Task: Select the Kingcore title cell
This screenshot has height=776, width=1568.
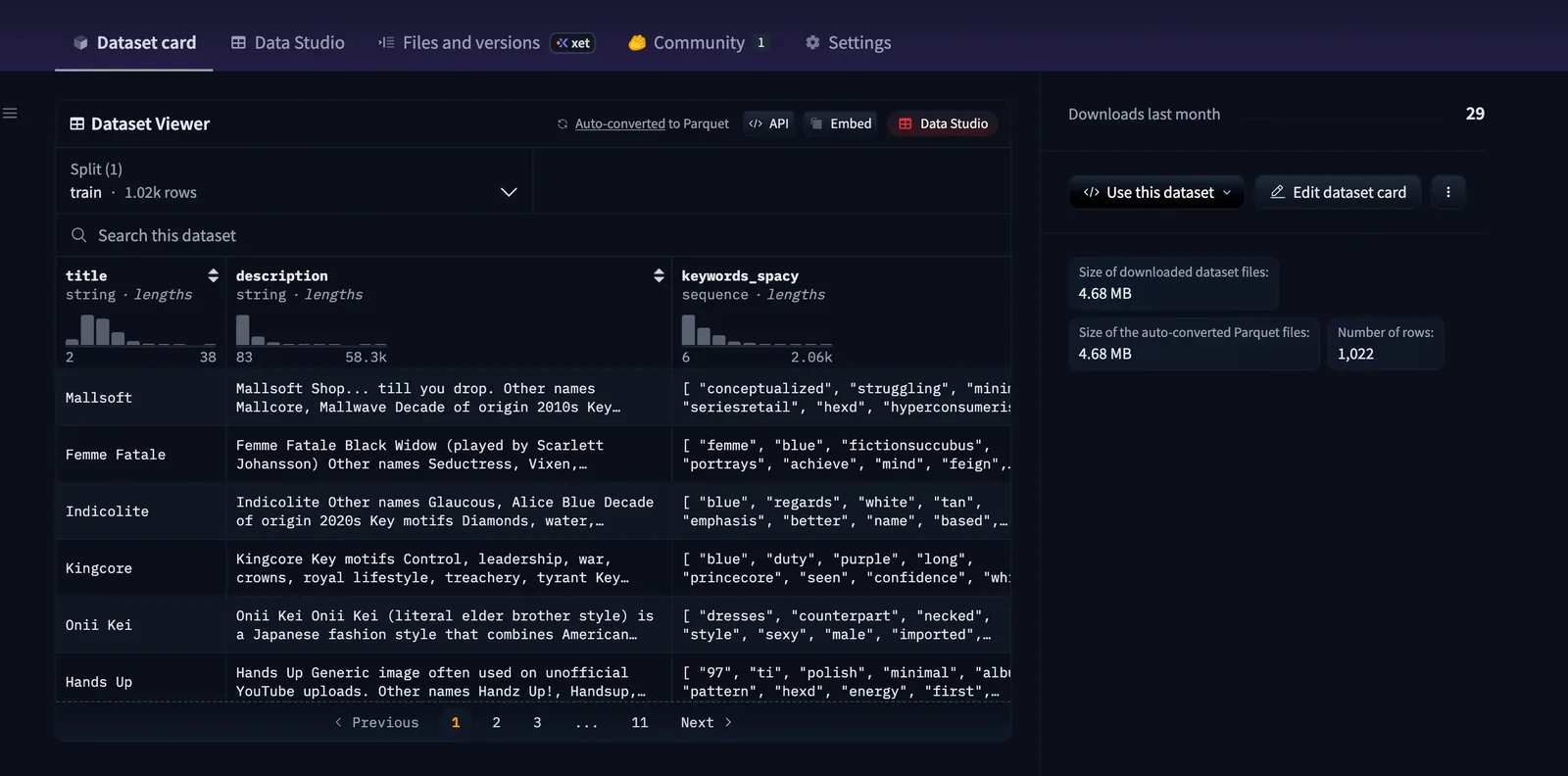Action: pyautogui.click(x=141, y=568)
